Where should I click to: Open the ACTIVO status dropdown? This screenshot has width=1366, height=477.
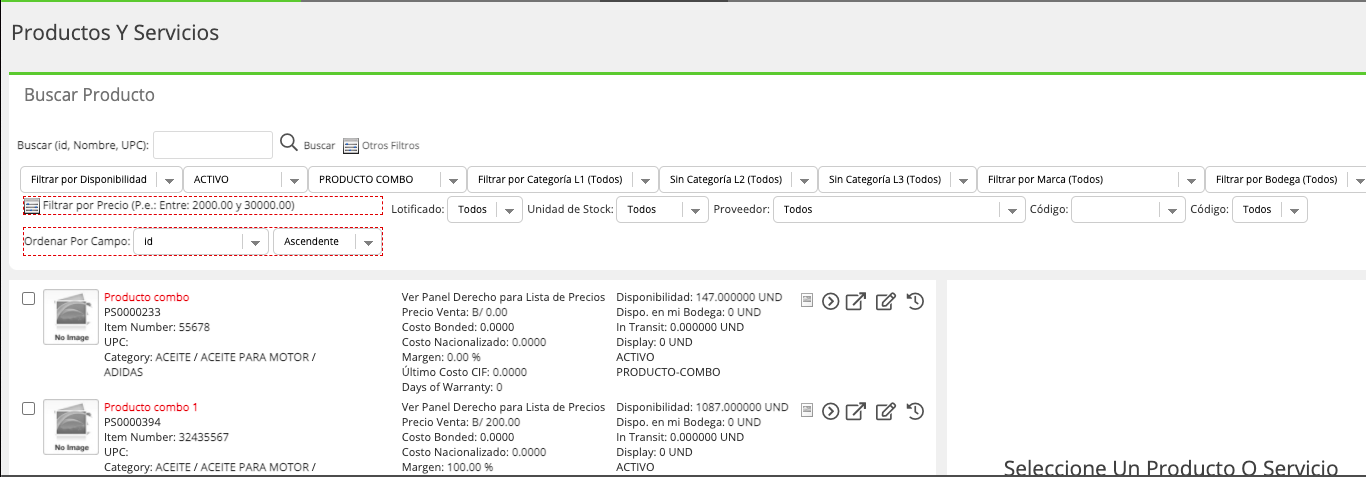click(245, 180)
